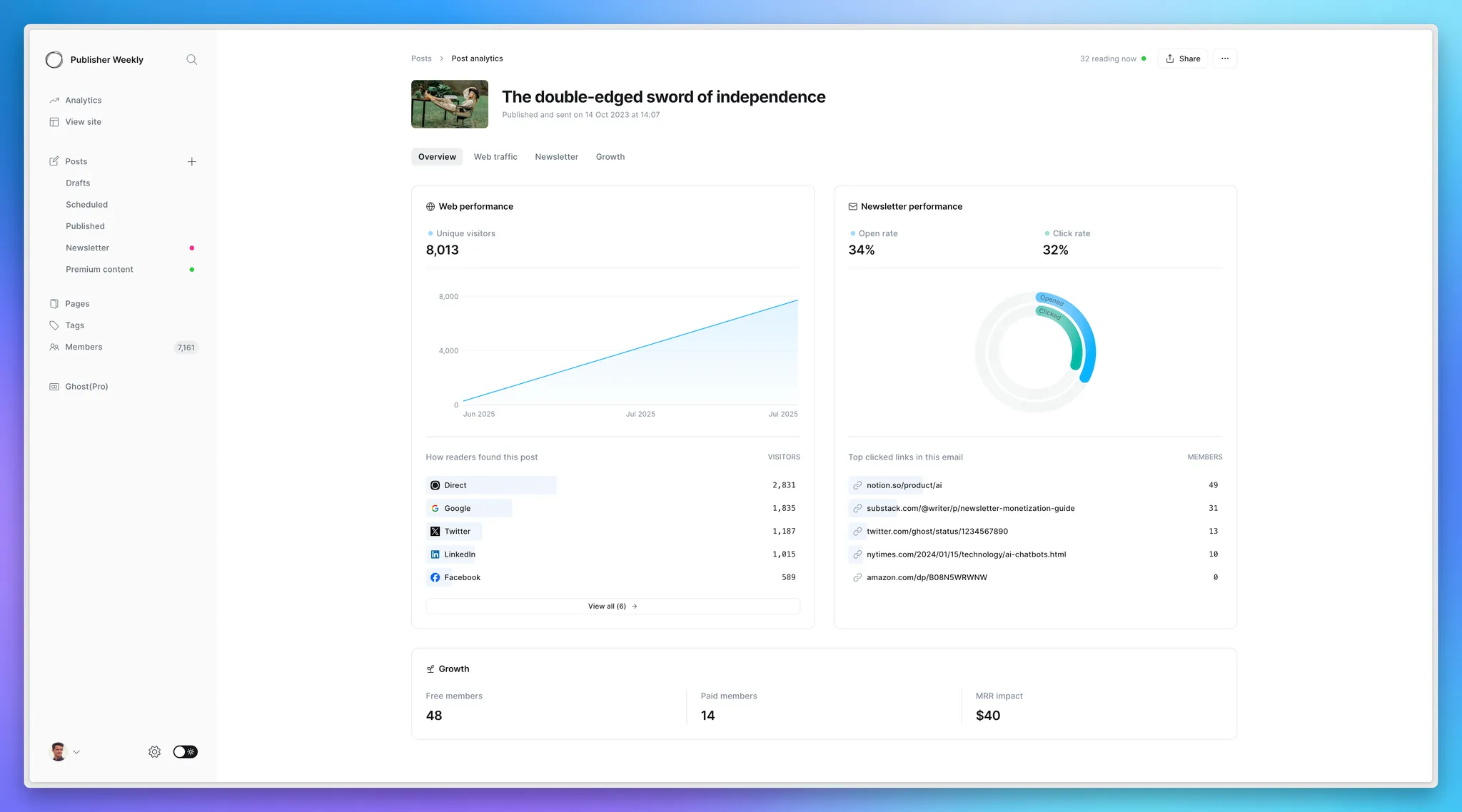Click the Members people icon

54,347
